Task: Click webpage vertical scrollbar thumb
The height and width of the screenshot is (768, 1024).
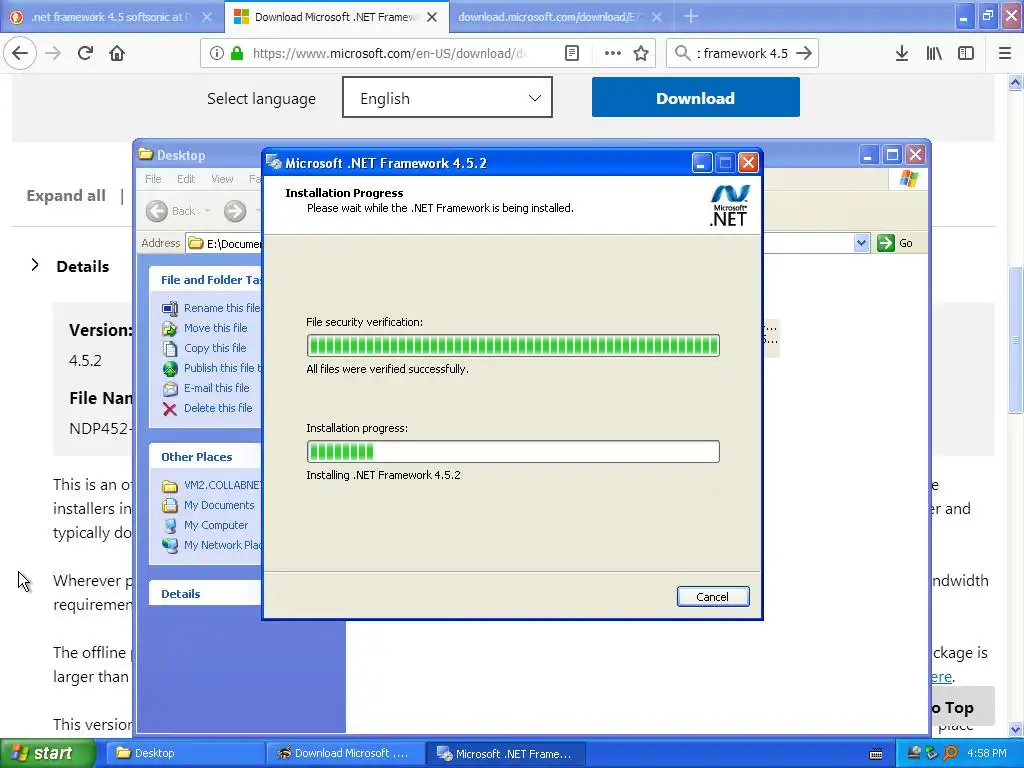Action: tap(1015, 340)
